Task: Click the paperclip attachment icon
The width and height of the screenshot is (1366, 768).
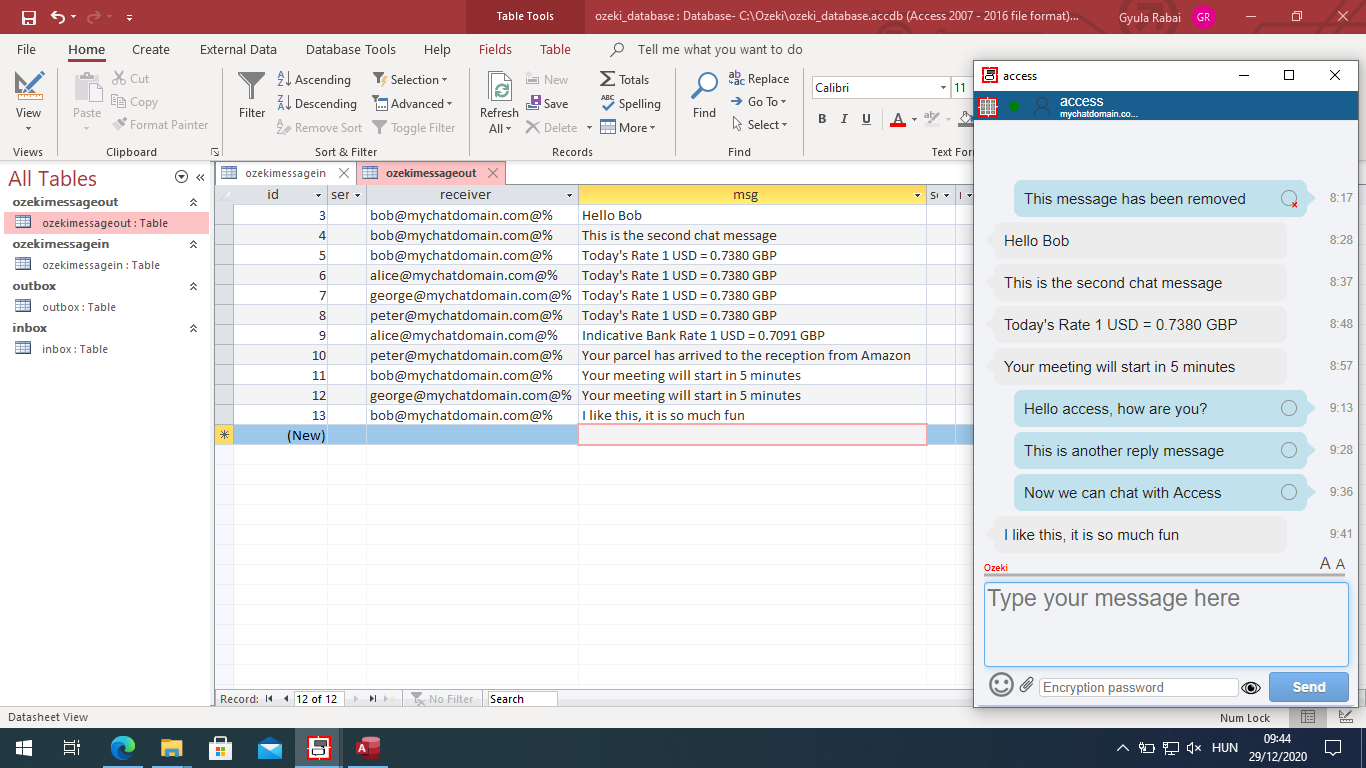Action: pyautogui.click(x=1026, y=685)
